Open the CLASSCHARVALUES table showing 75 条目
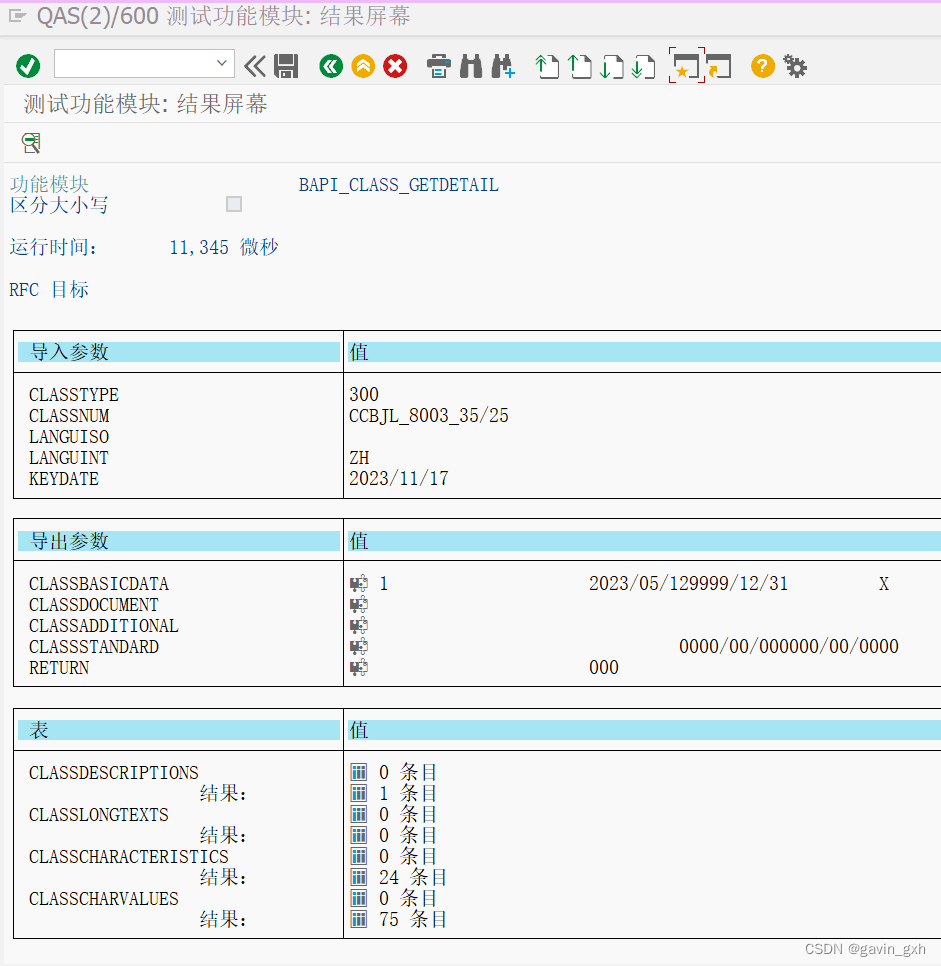 [x=358, y=919]
